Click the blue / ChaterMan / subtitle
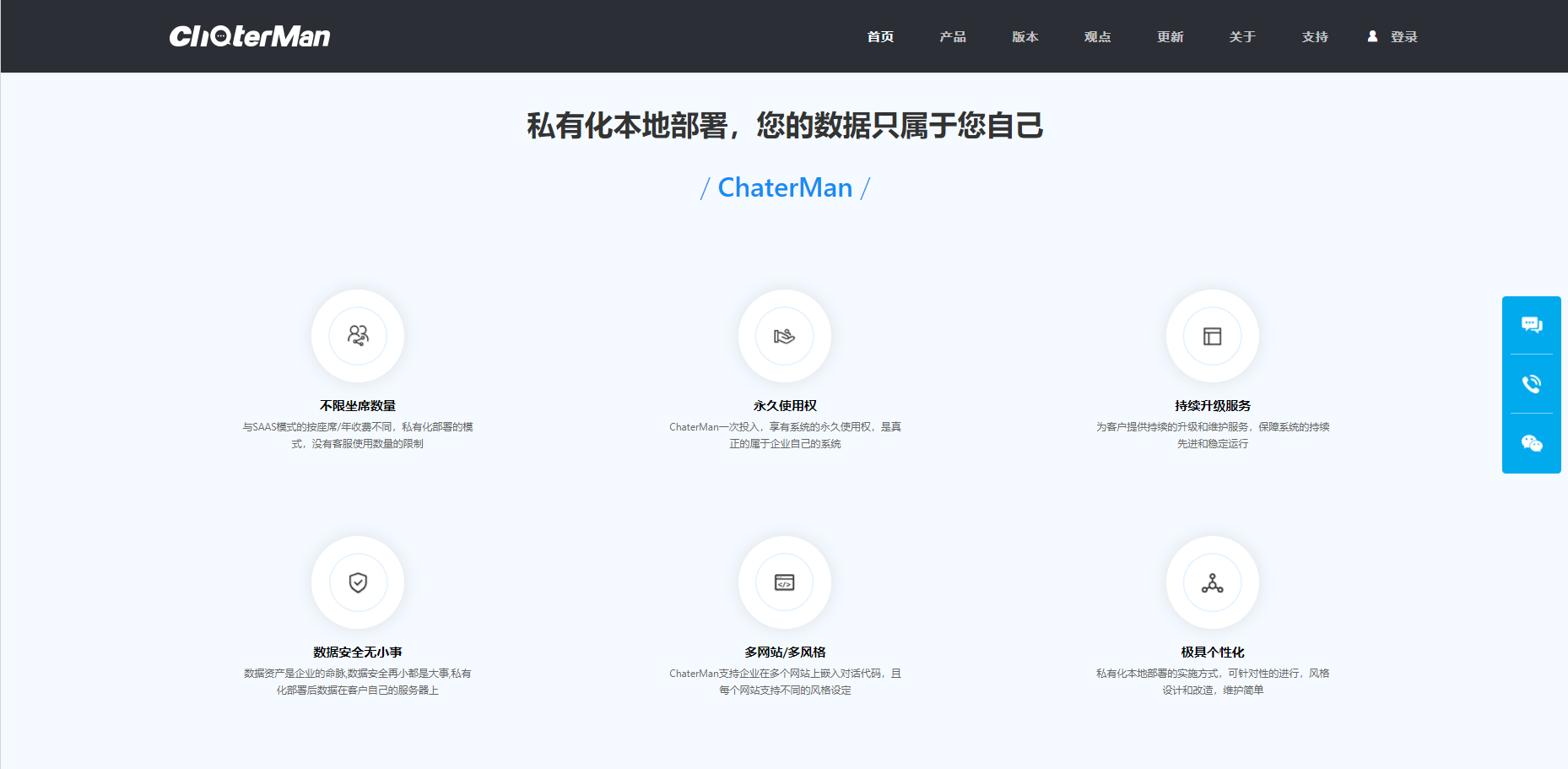The width and height of the screenshot is (1568, 769). tap(785, 187)
